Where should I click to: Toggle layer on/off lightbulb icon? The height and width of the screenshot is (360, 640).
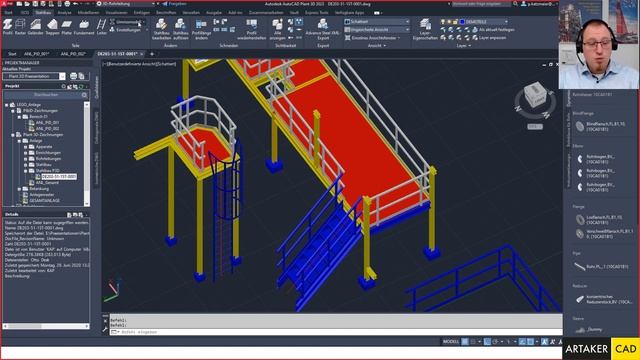point(443,22)
